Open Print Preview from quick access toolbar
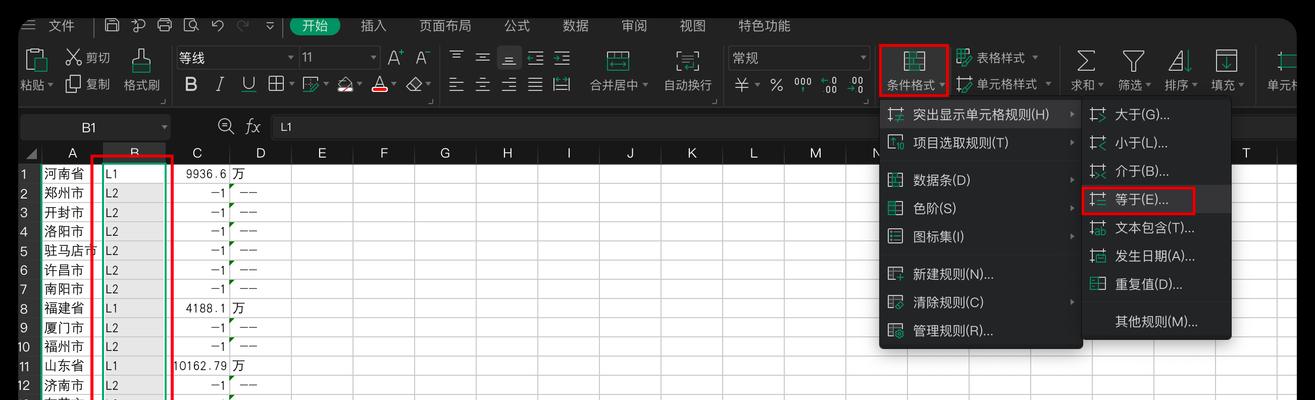The image size is (1315, 400). [x=191, y=25]
